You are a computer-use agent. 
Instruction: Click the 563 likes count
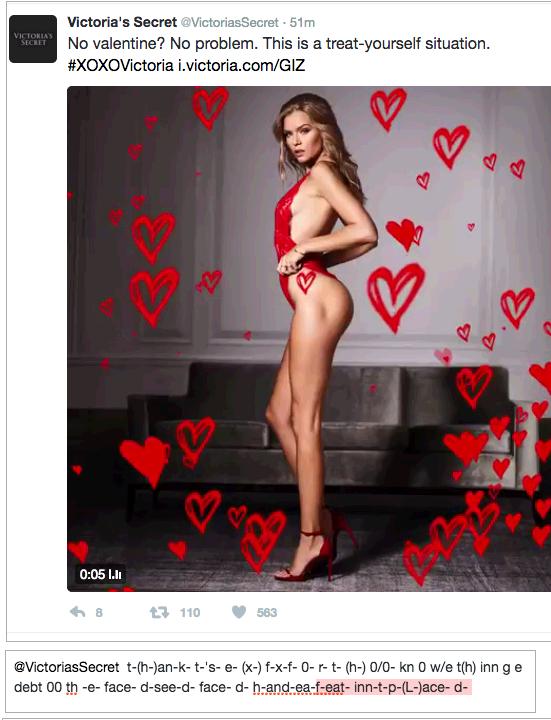[x=267, y=613]
